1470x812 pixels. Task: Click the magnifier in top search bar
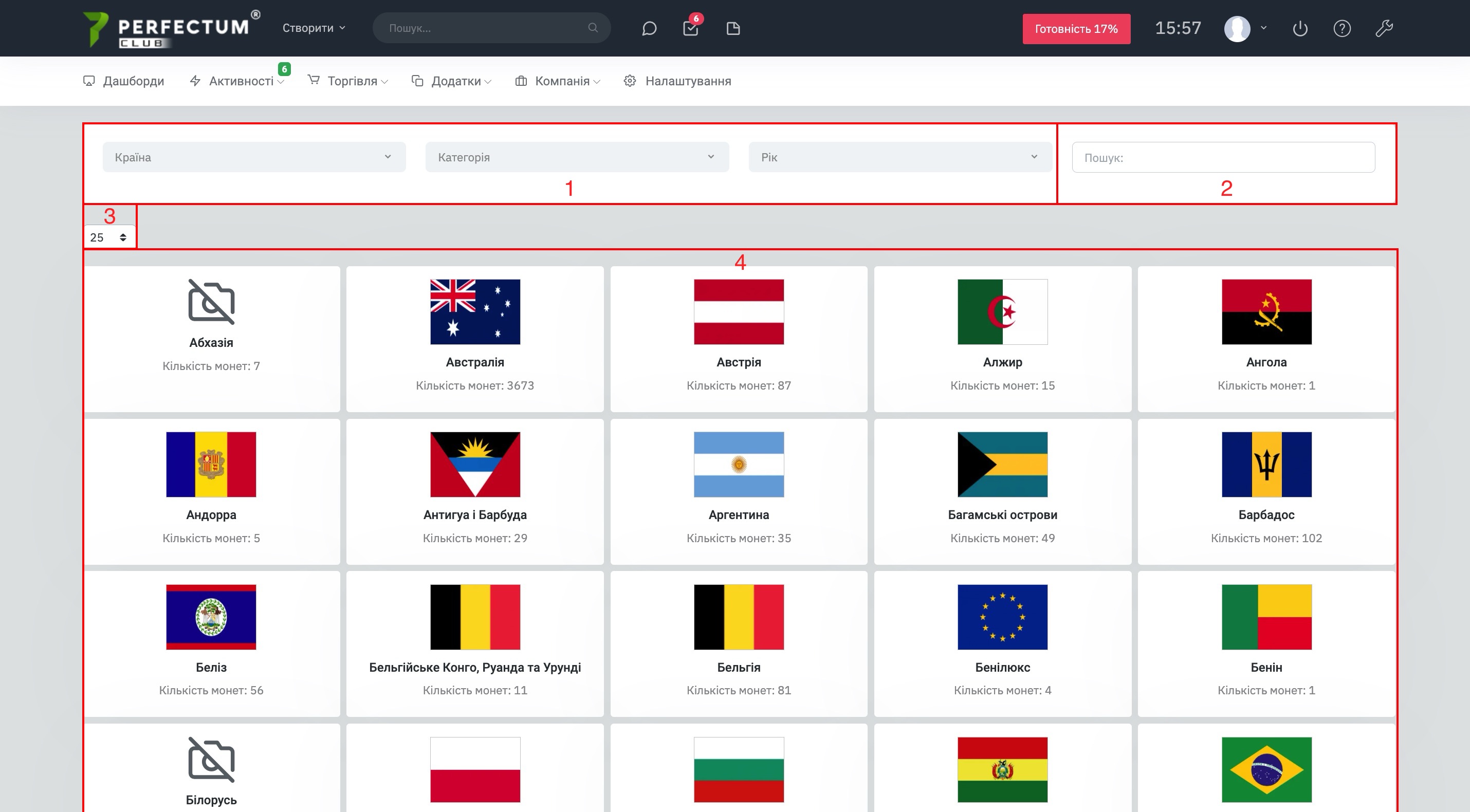point(593,28)
